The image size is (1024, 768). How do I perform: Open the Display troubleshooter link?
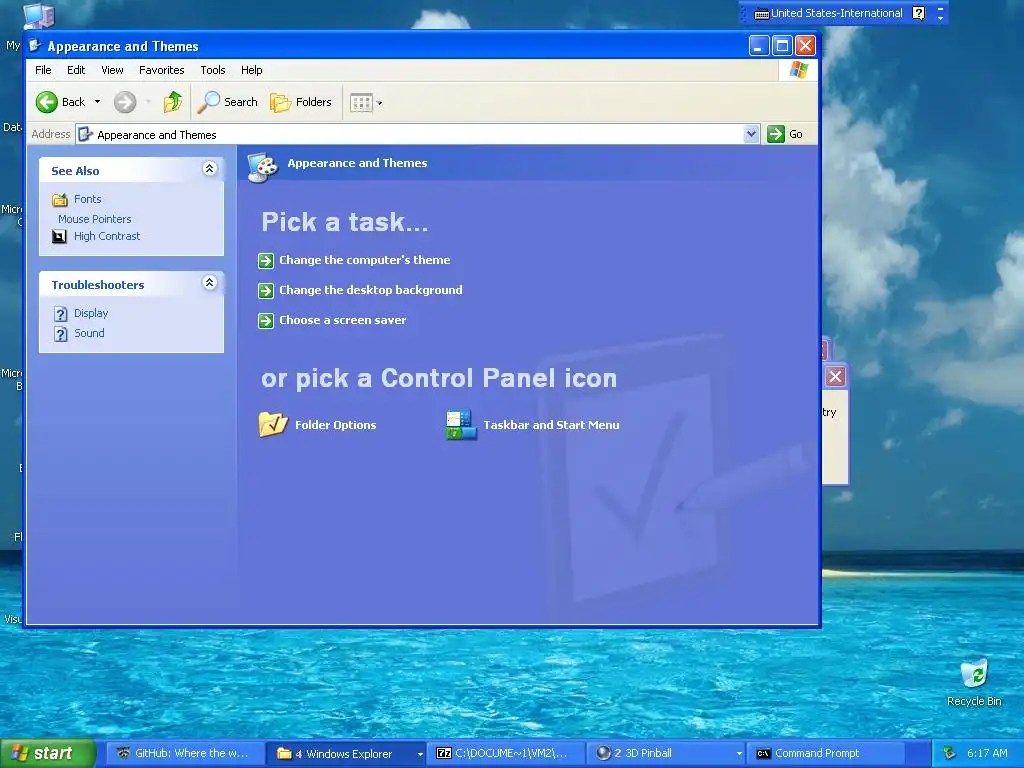(x=91, y=313)
